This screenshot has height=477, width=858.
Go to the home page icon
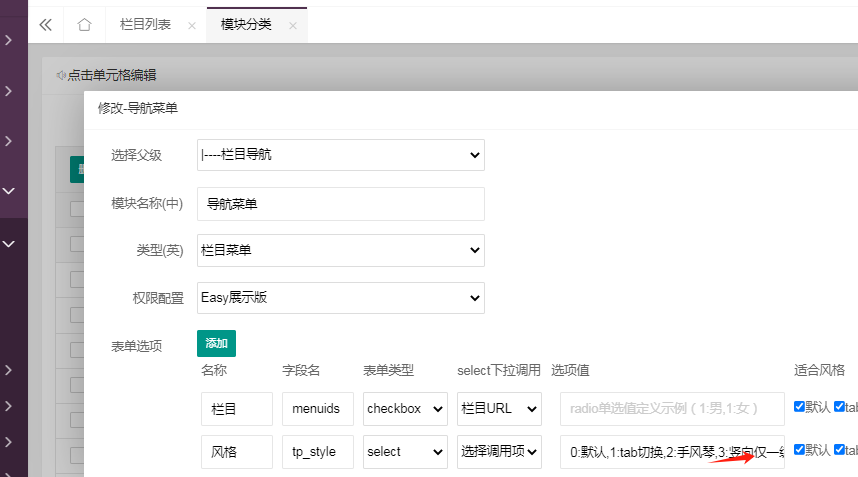(85, 25)
